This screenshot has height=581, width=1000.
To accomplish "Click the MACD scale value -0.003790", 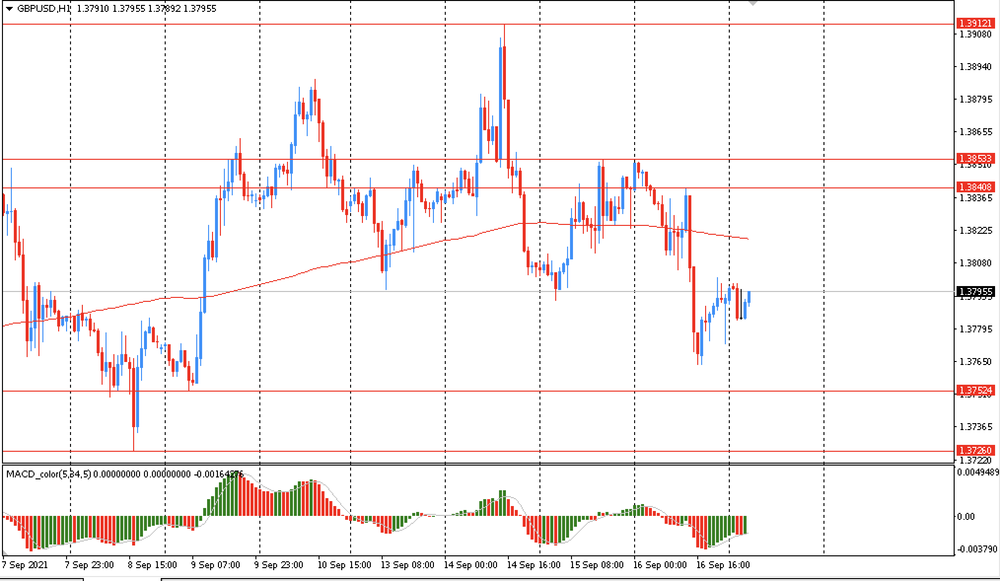I will [x=978, y=549].
